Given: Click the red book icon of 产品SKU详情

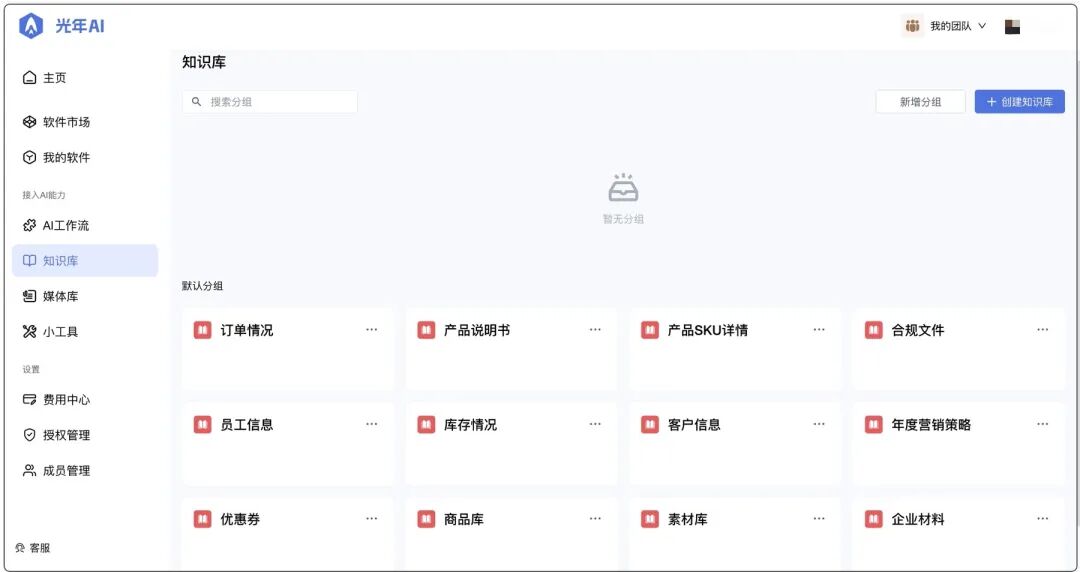Looking at the screenshot, I should tap(650, 330).
